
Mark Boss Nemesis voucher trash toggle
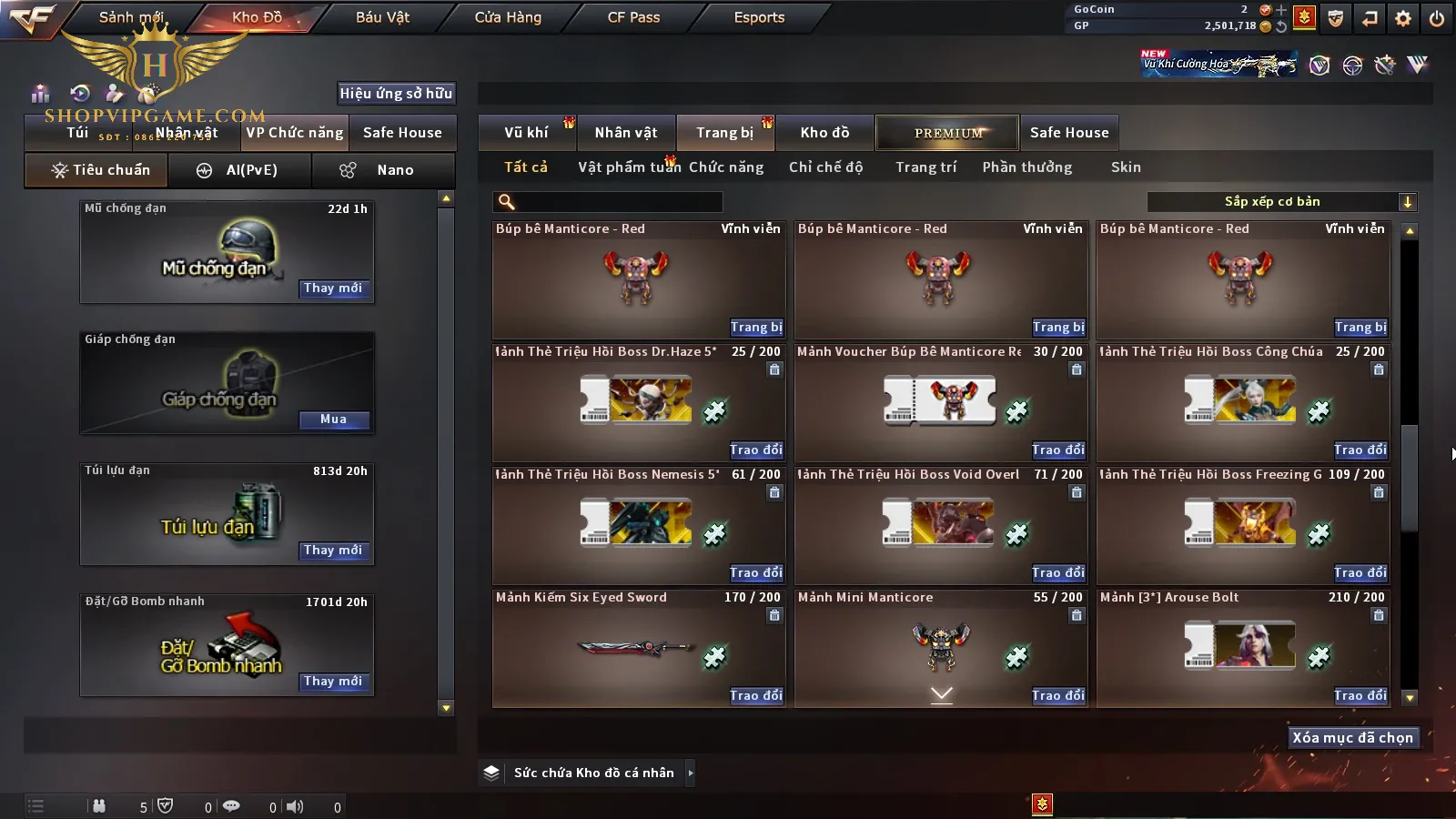774,492
